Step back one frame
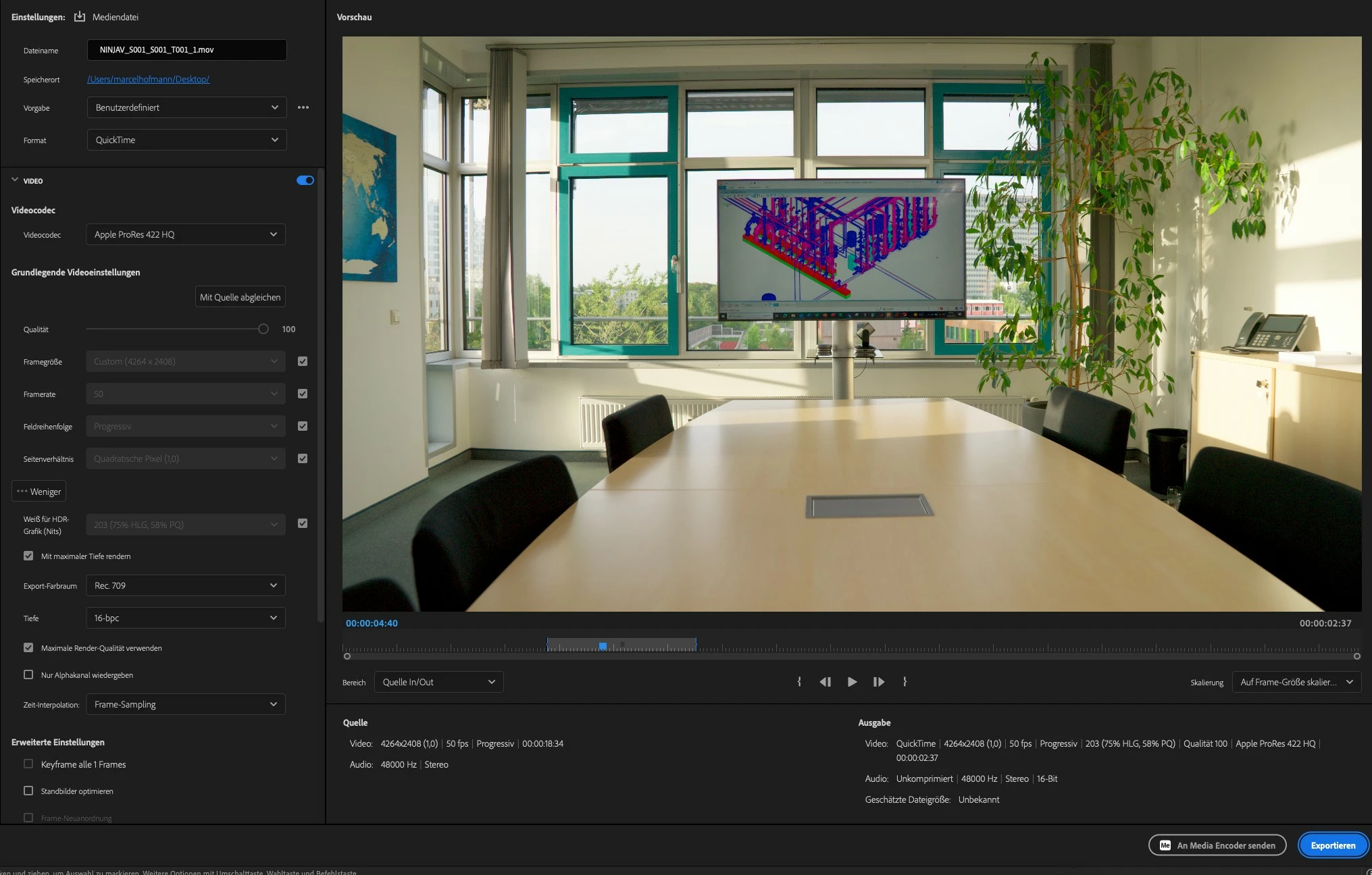Viewport: 1372px width, 875px height. 825,682
